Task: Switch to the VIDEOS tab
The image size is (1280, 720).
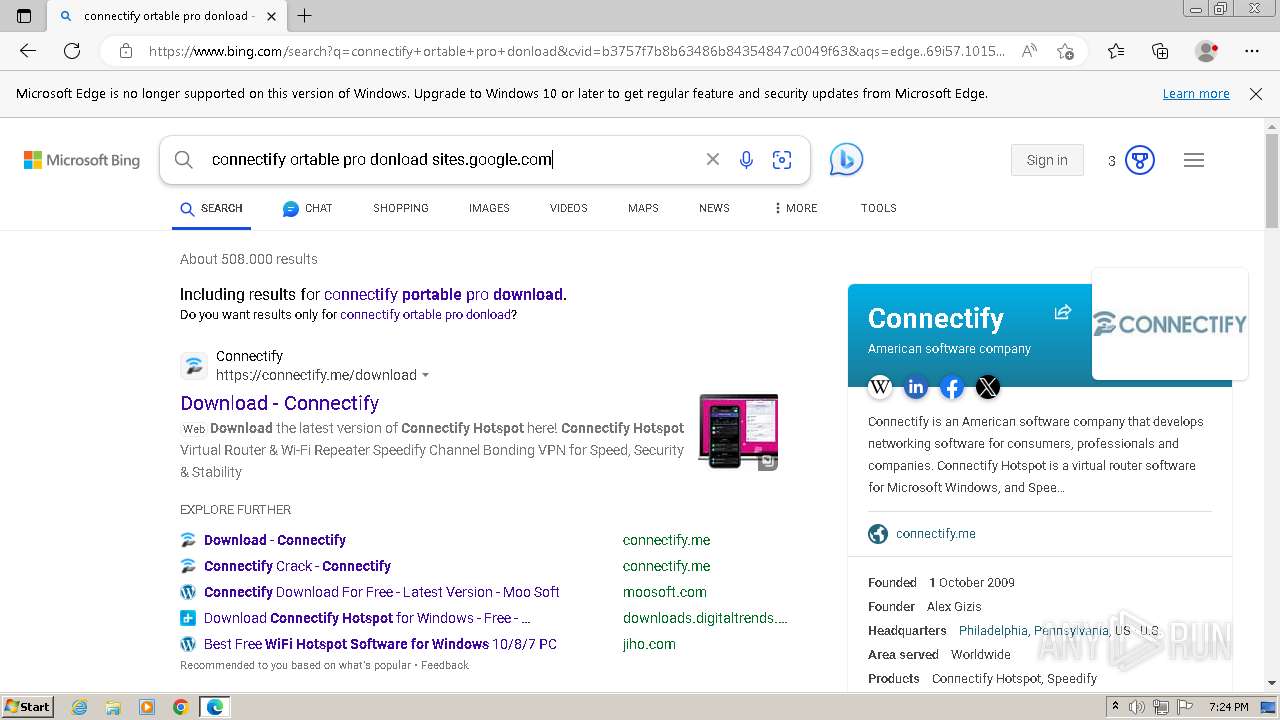Action: click(569, 208)
